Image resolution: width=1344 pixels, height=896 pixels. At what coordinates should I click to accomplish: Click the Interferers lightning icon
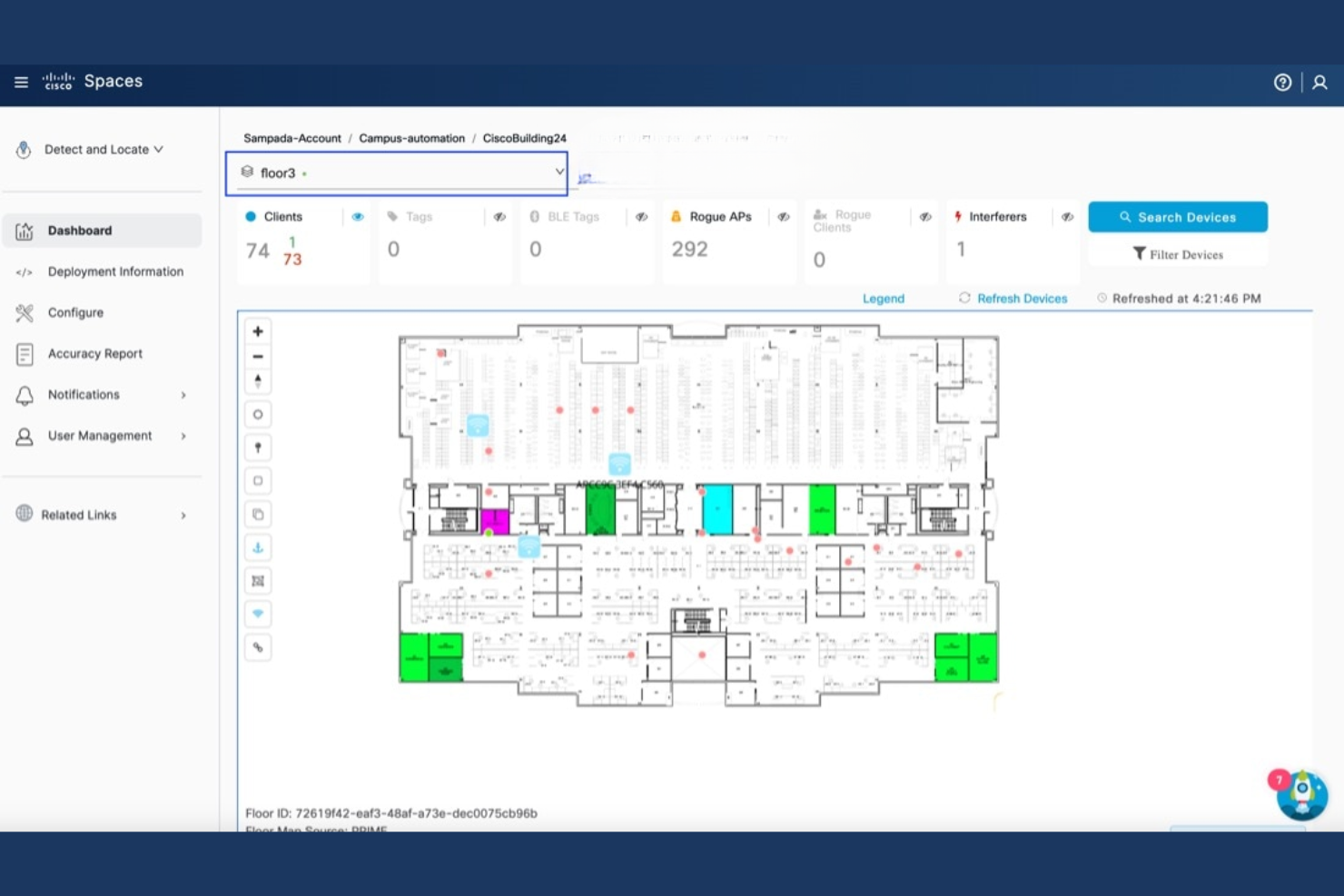(958, 216)
